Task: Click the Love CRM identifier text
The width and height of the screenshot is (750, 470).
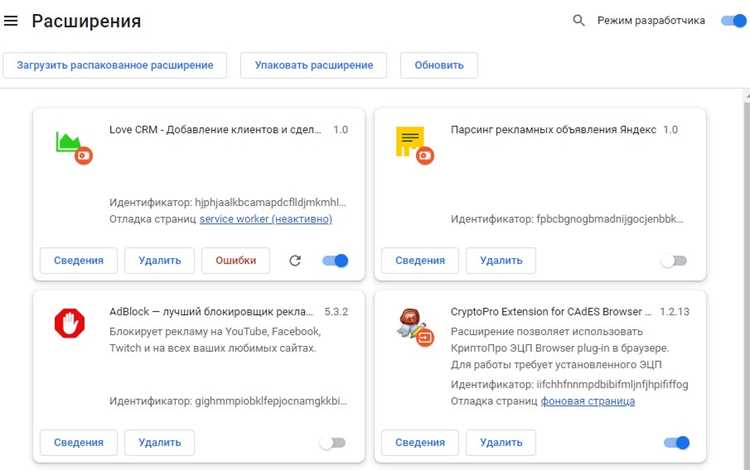Action: (x=228, y=202)
